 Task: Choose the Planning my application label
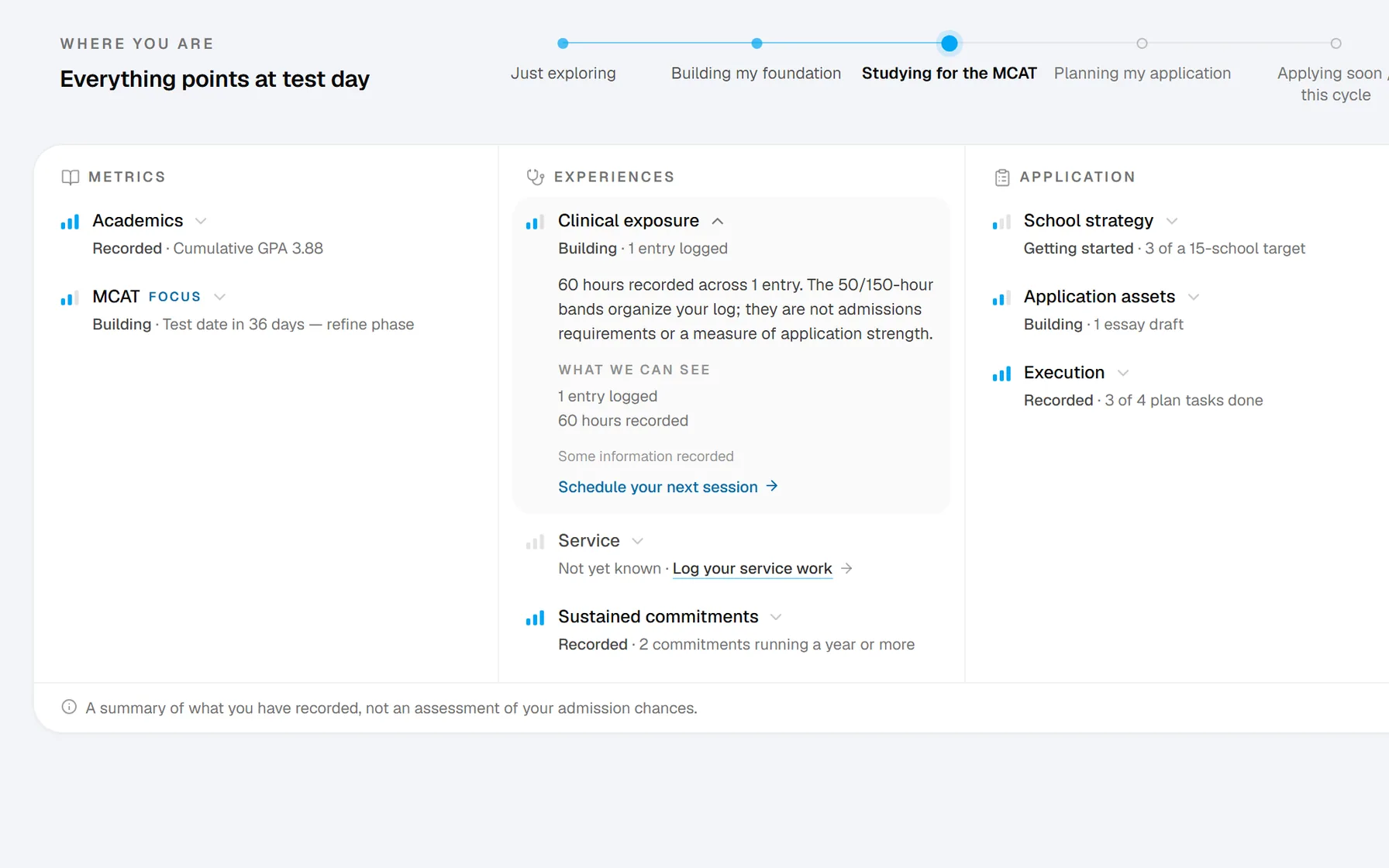point(1143,74)
